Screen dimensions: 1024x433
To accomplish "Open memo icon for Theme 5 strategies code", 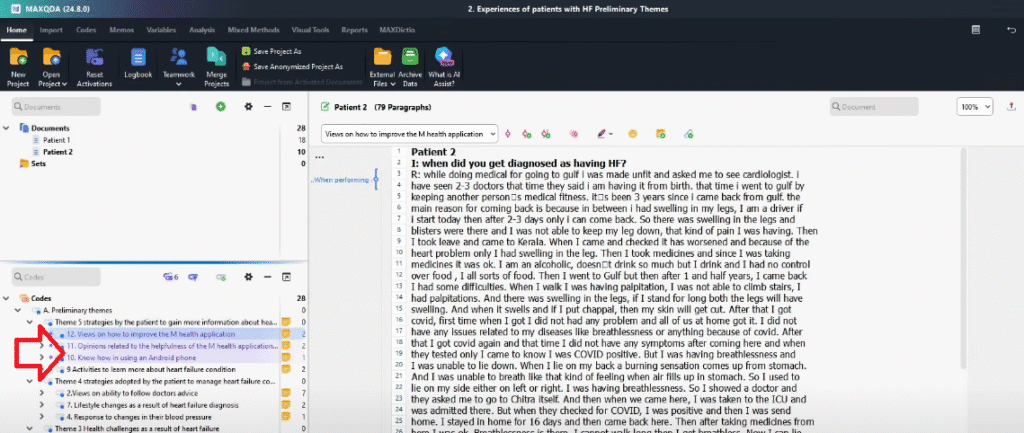I will [285, 322].
